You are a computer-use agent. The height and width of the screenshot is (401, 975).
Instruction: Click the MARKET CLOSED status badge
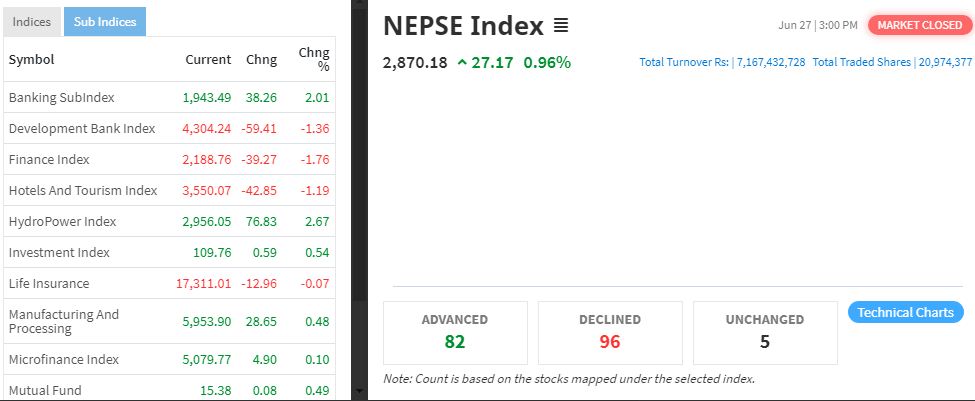coord(920,25)
